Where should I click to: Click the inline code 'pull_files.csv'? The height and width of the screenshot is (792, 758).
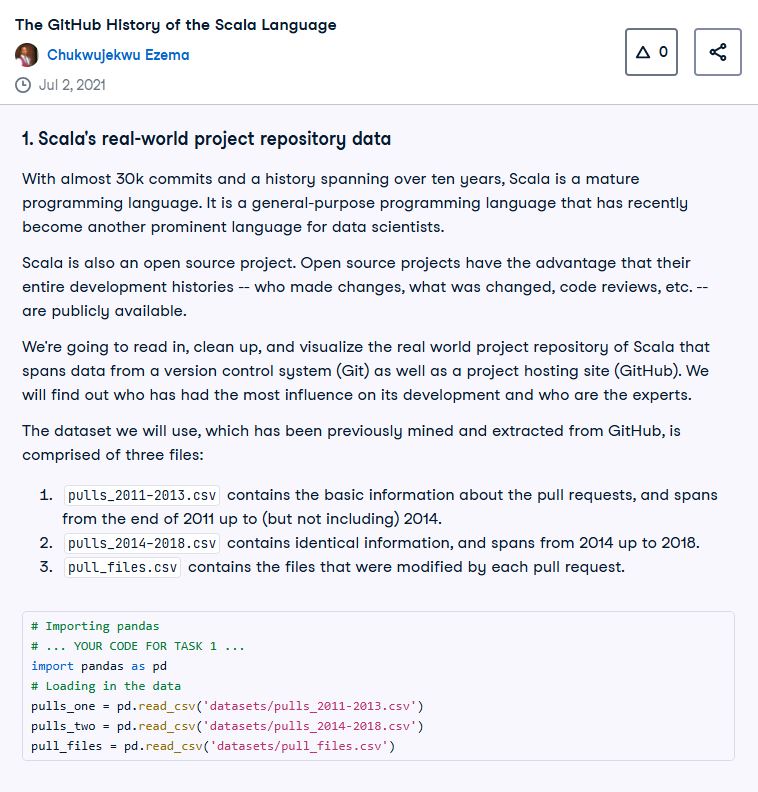[x=122, y=567]
